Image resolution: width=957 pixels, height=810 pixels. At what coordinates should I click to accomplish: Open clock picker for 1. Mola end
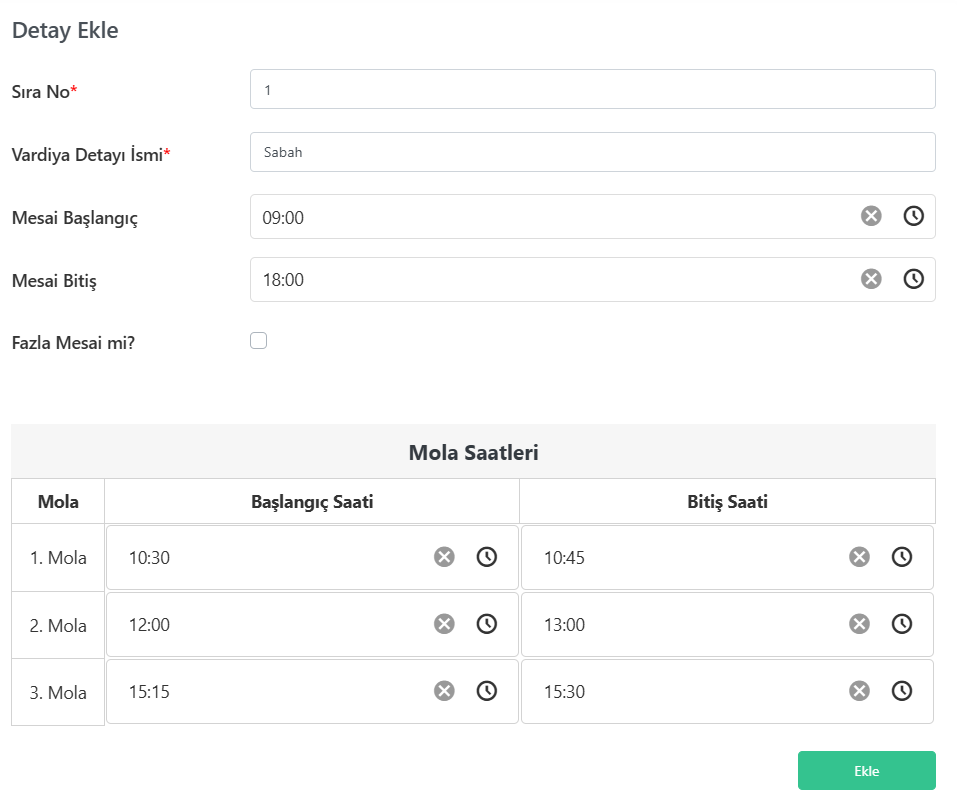click(902, 557)
